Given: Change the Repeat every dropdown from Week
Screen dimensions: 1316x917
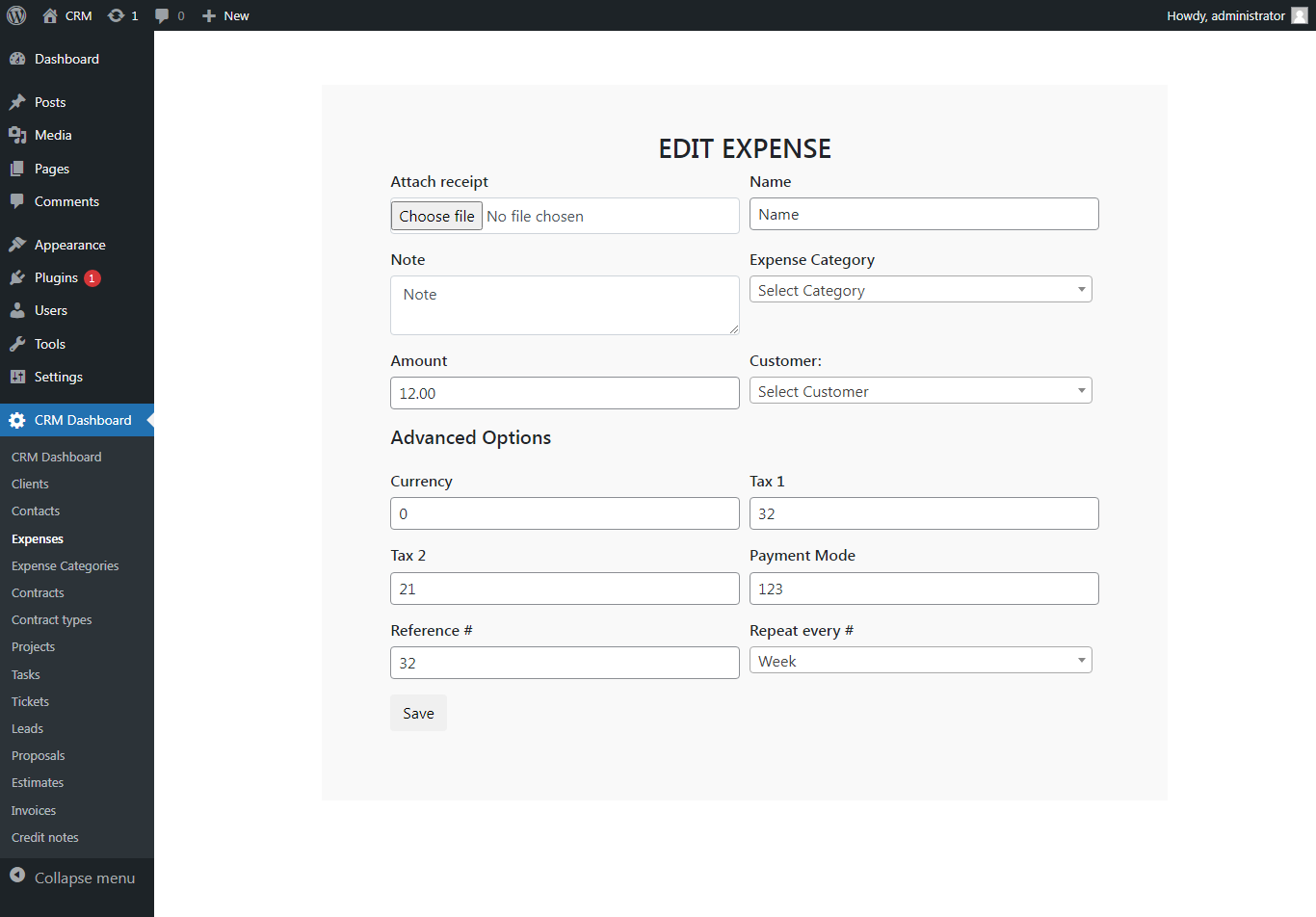Looking at the screenshot, I should pos(920,660).
